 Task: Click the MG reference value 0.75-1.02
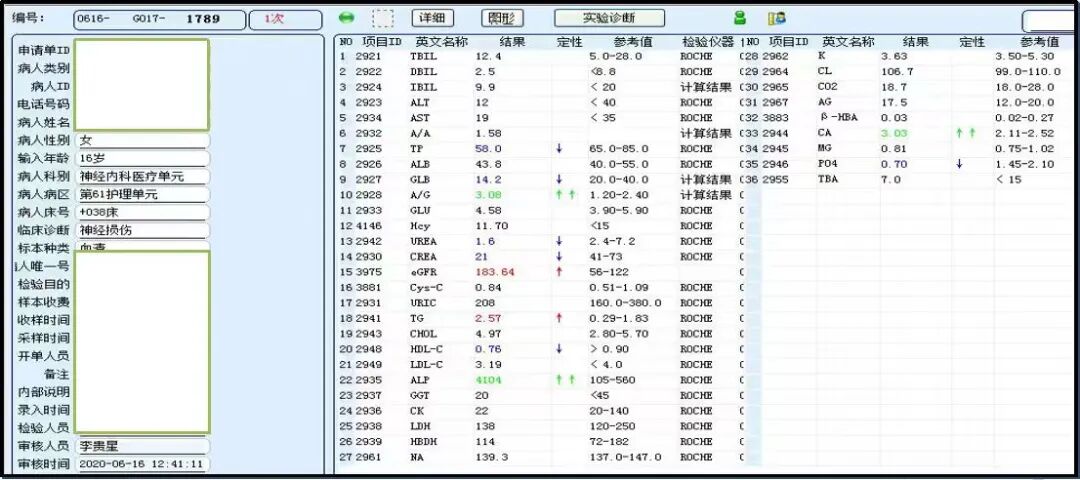[x=1025, y=149]
